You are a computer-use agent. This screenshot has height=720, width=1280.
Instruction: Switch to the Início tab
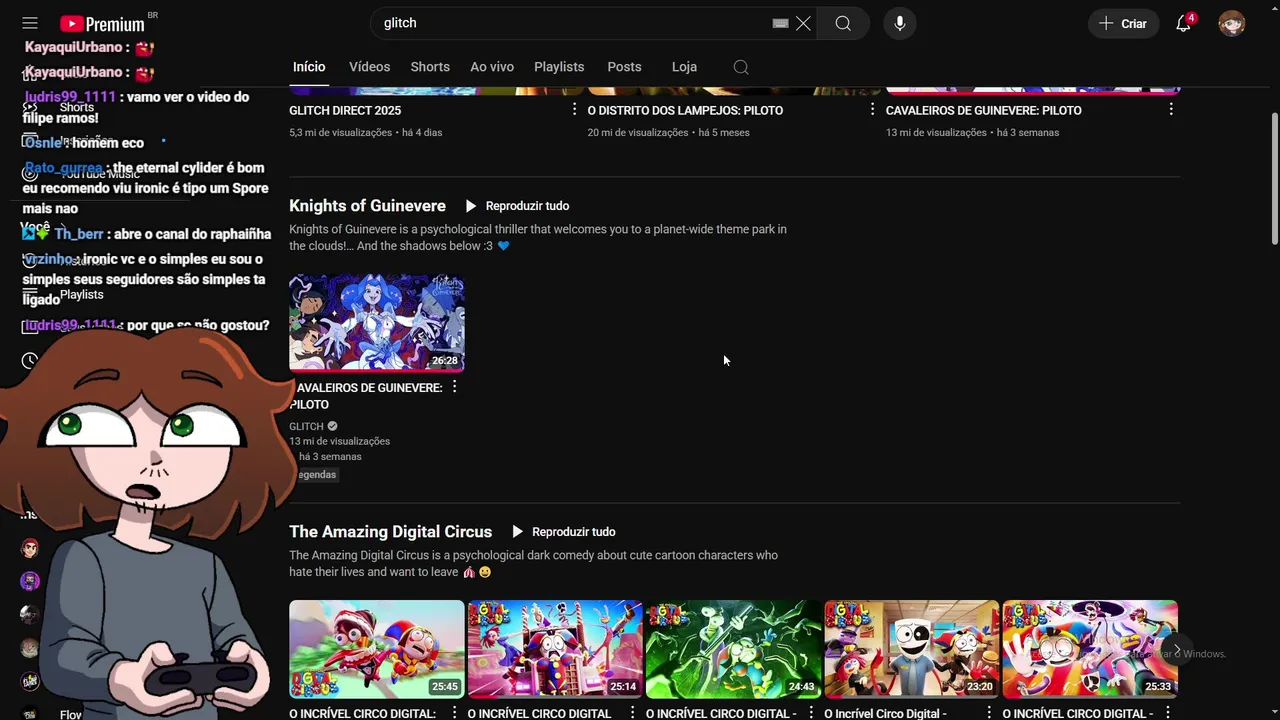(309, 67)
